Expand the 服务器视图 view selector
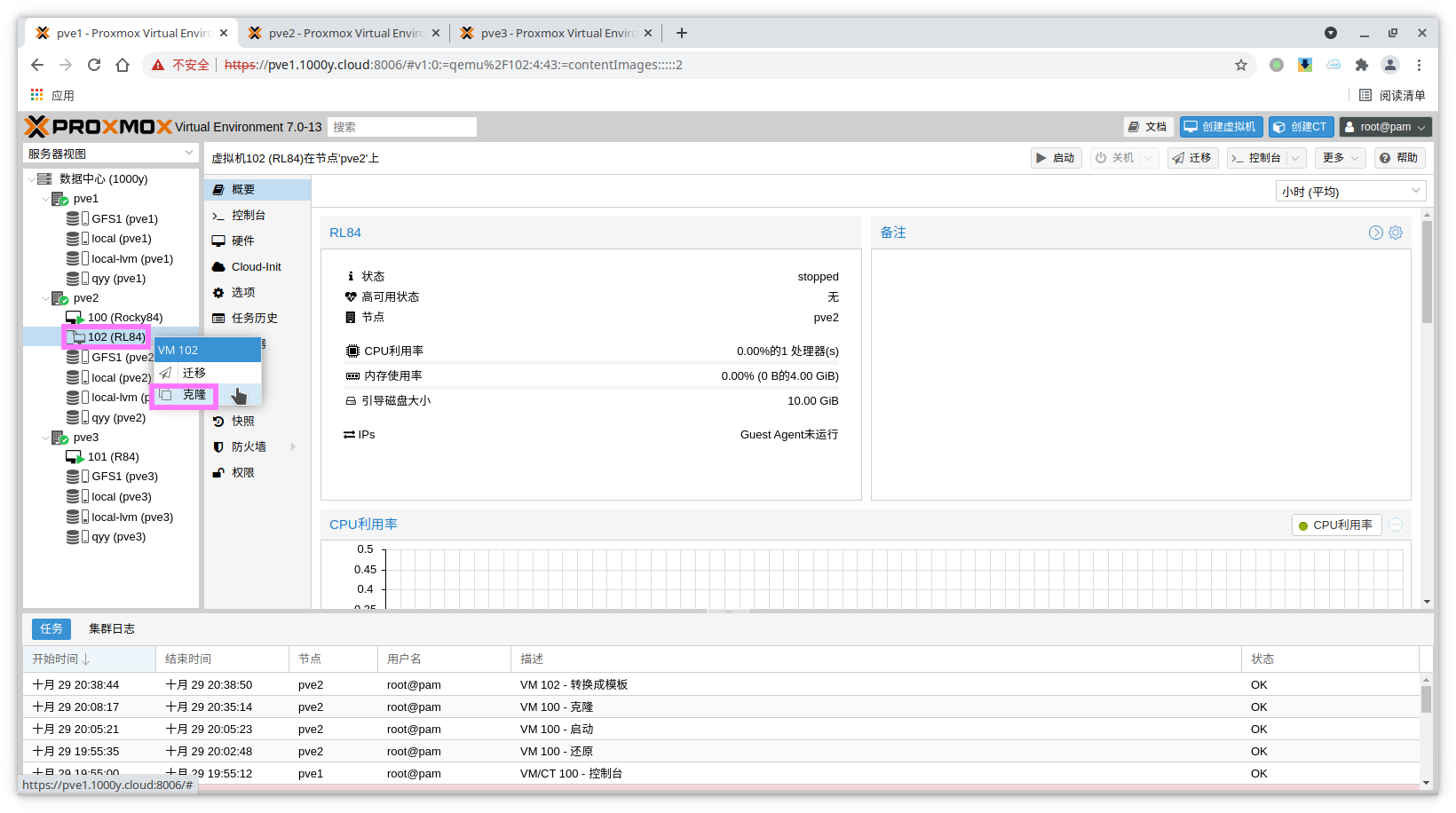 point(110,154)
